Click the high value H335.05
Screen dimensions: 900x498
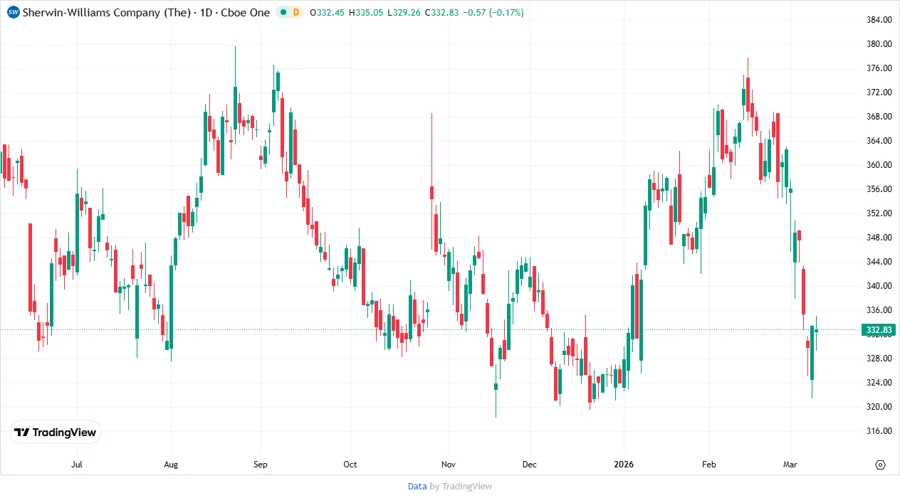(x=366, y=13)
